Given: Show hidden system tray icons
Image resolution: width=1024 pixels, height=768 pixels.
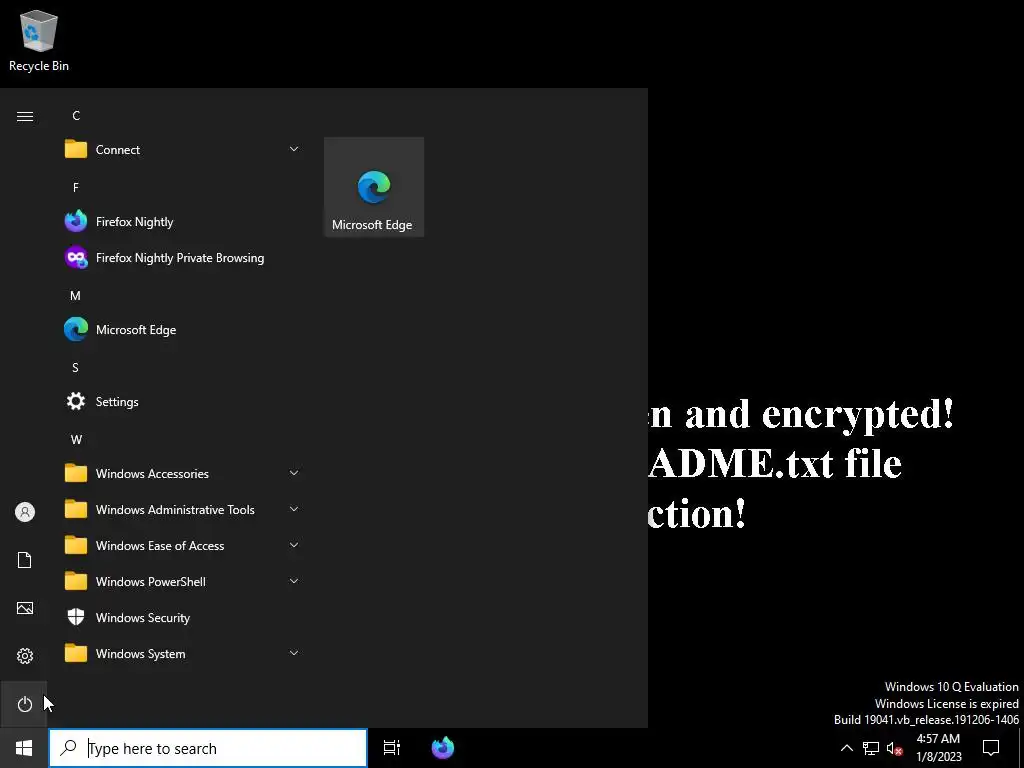Looking at the screenshot, I should click(846, 748).
